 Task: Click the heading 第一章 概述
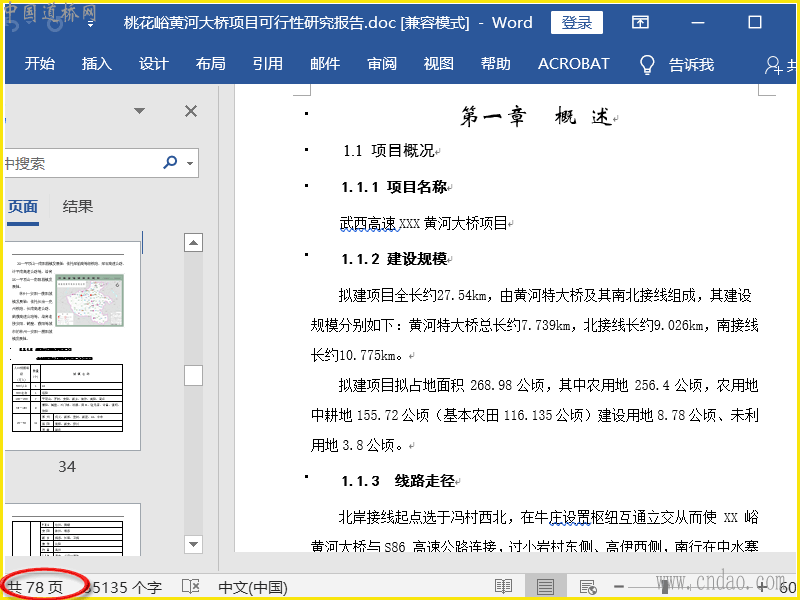point(536,117)
